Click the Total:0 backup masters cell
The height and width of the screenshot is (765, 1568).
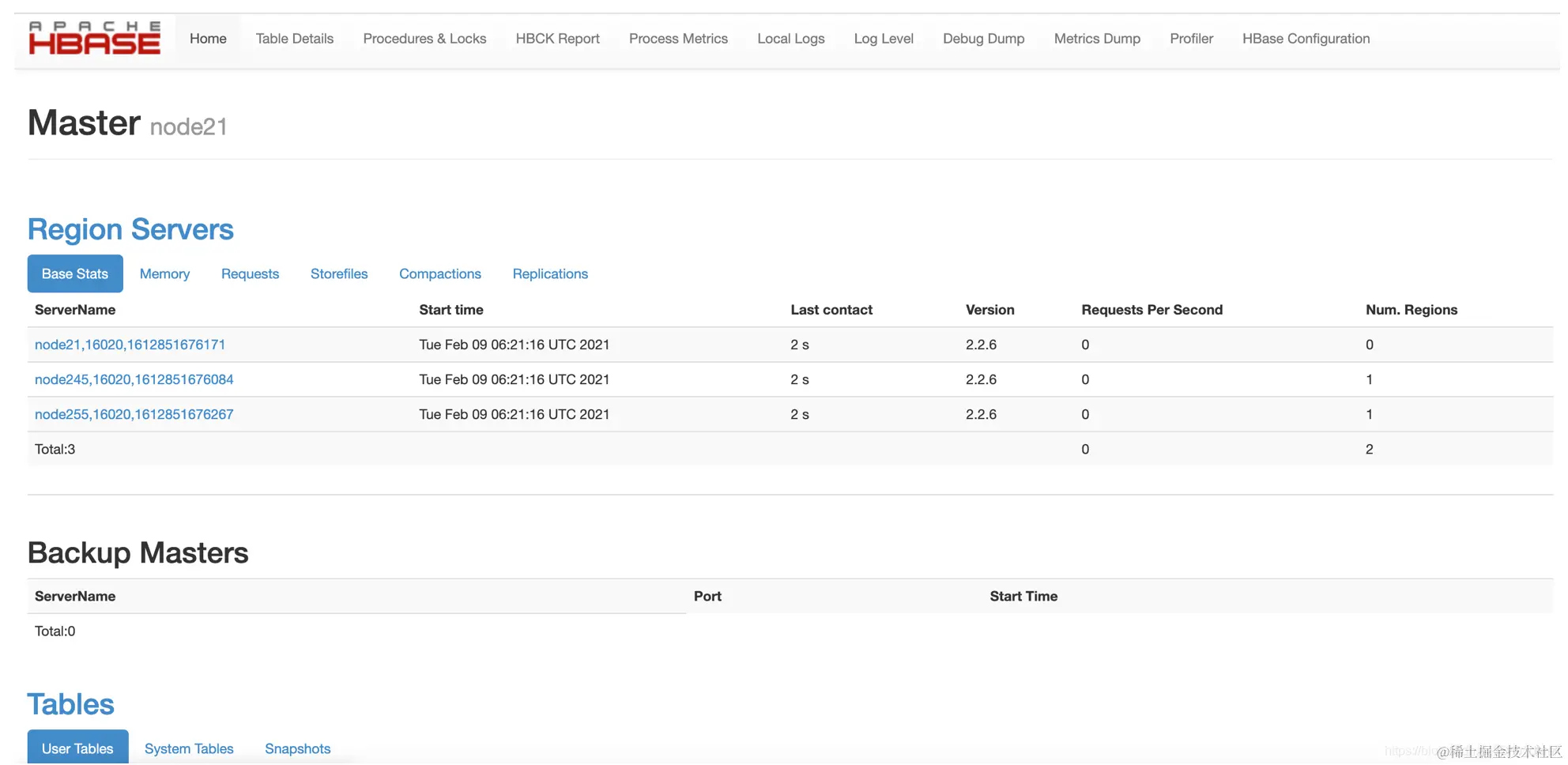tap(55, 631)
